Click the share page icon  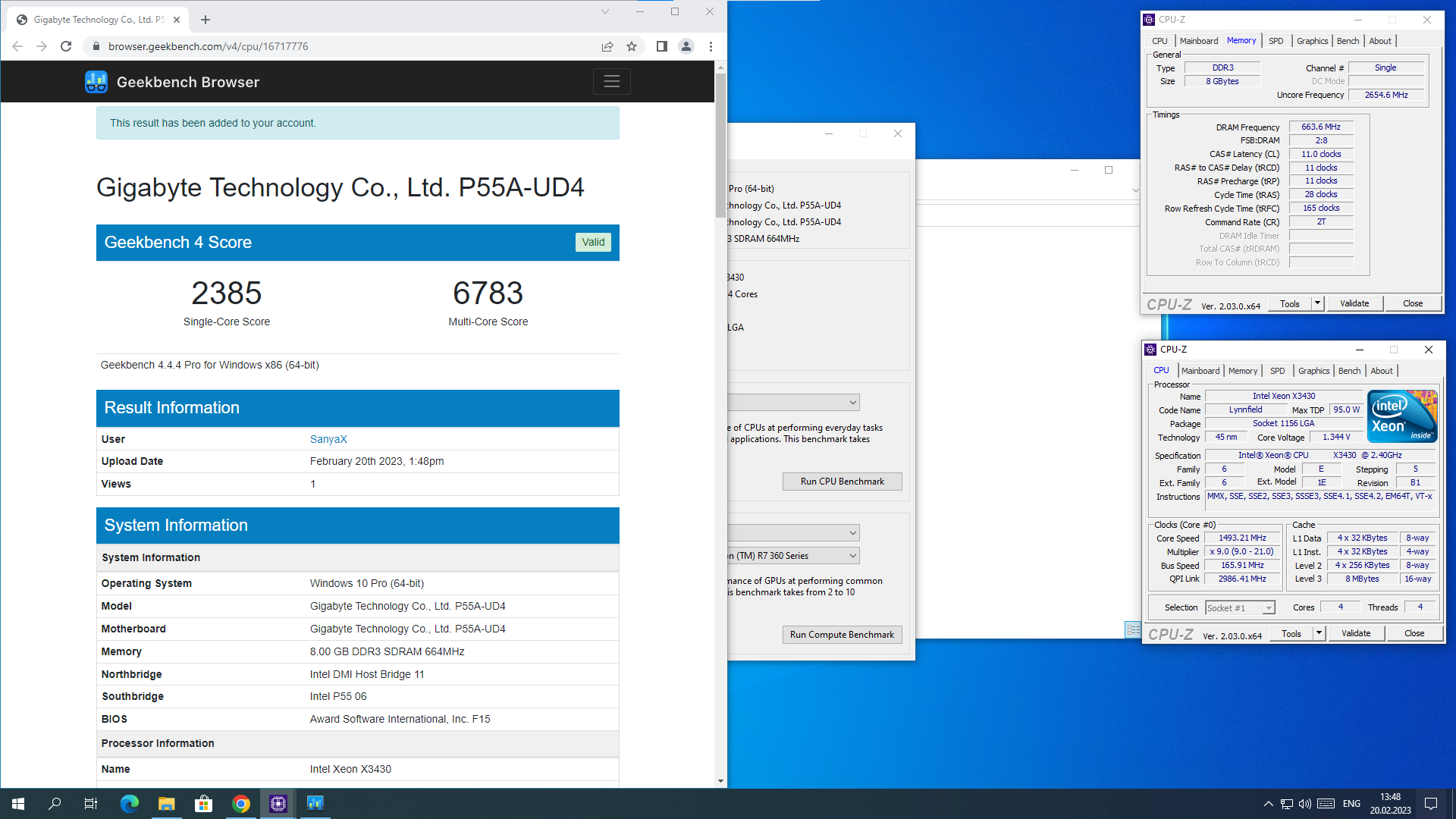click(x=607, y=46)
